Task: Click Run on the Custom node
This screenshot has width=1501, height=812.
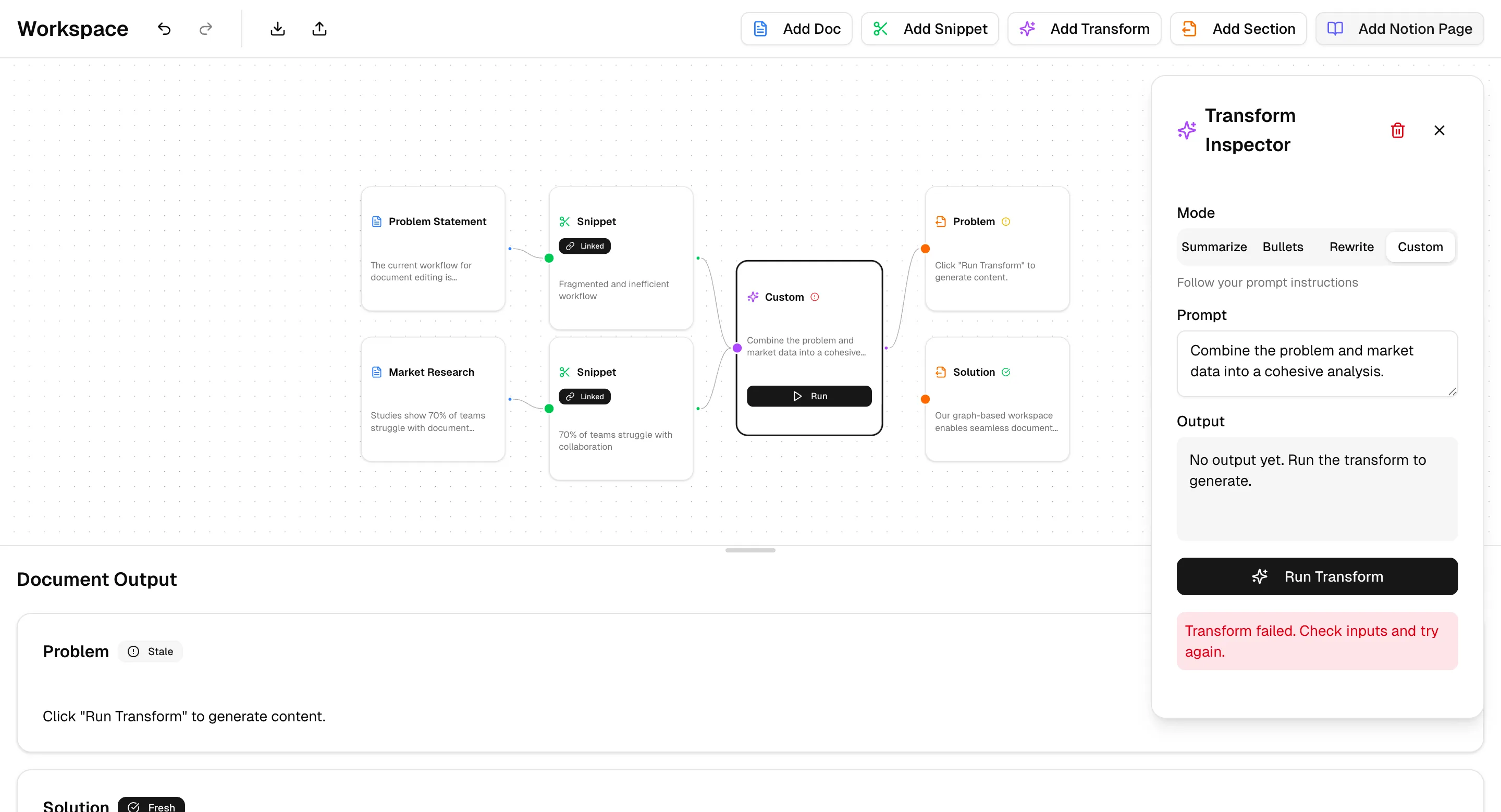Action: click(x=809, y=396)
